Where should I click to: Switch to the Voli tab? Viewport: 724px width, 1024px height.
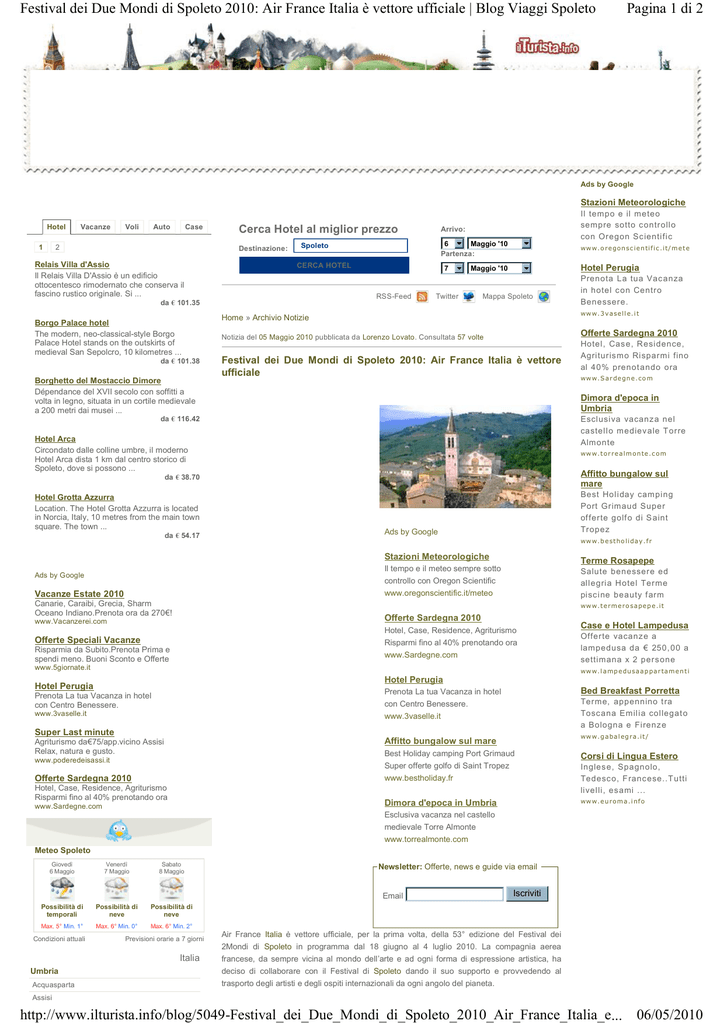coord(132,227)
